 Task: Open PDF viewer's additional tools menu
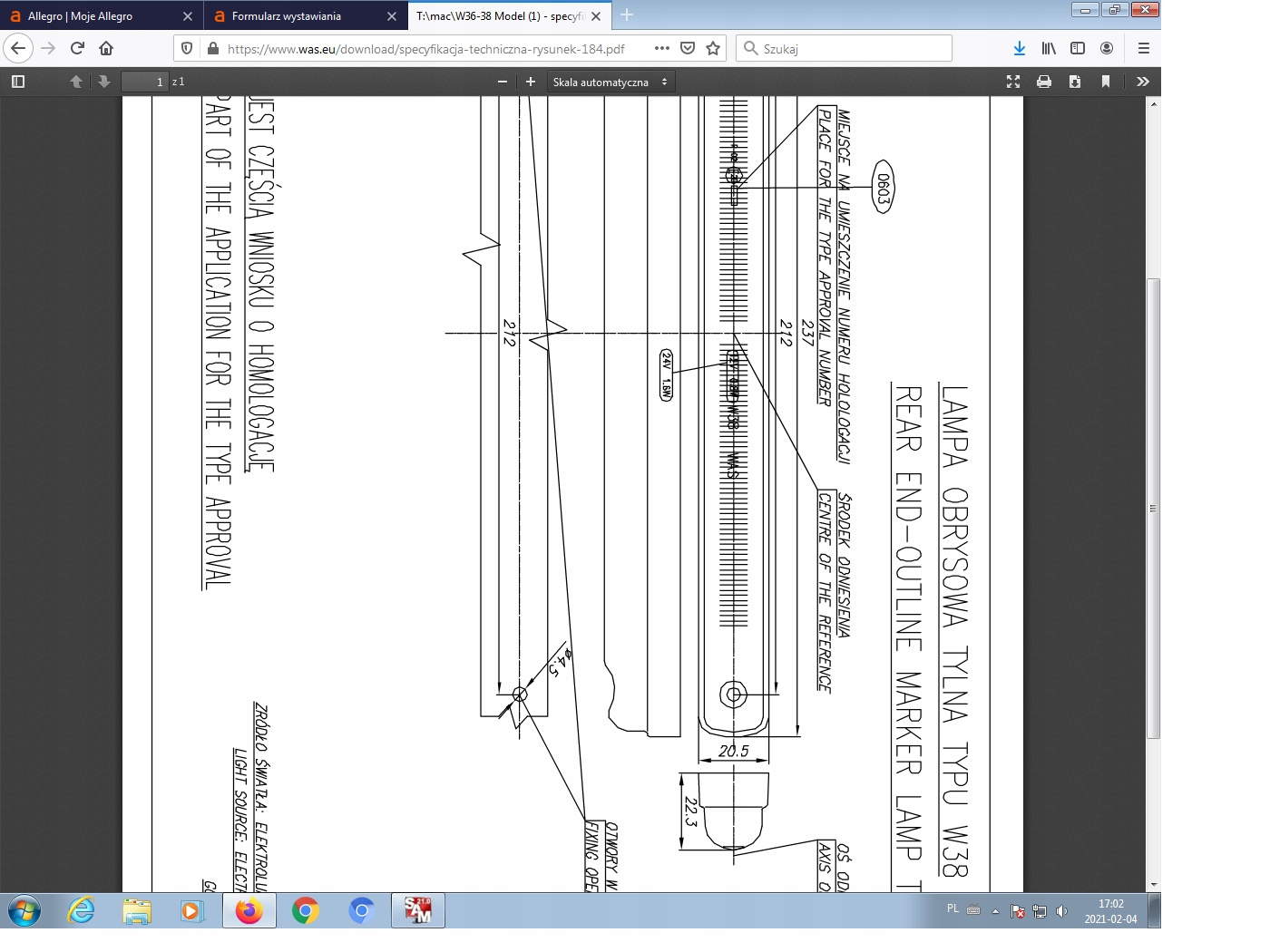1143,82
